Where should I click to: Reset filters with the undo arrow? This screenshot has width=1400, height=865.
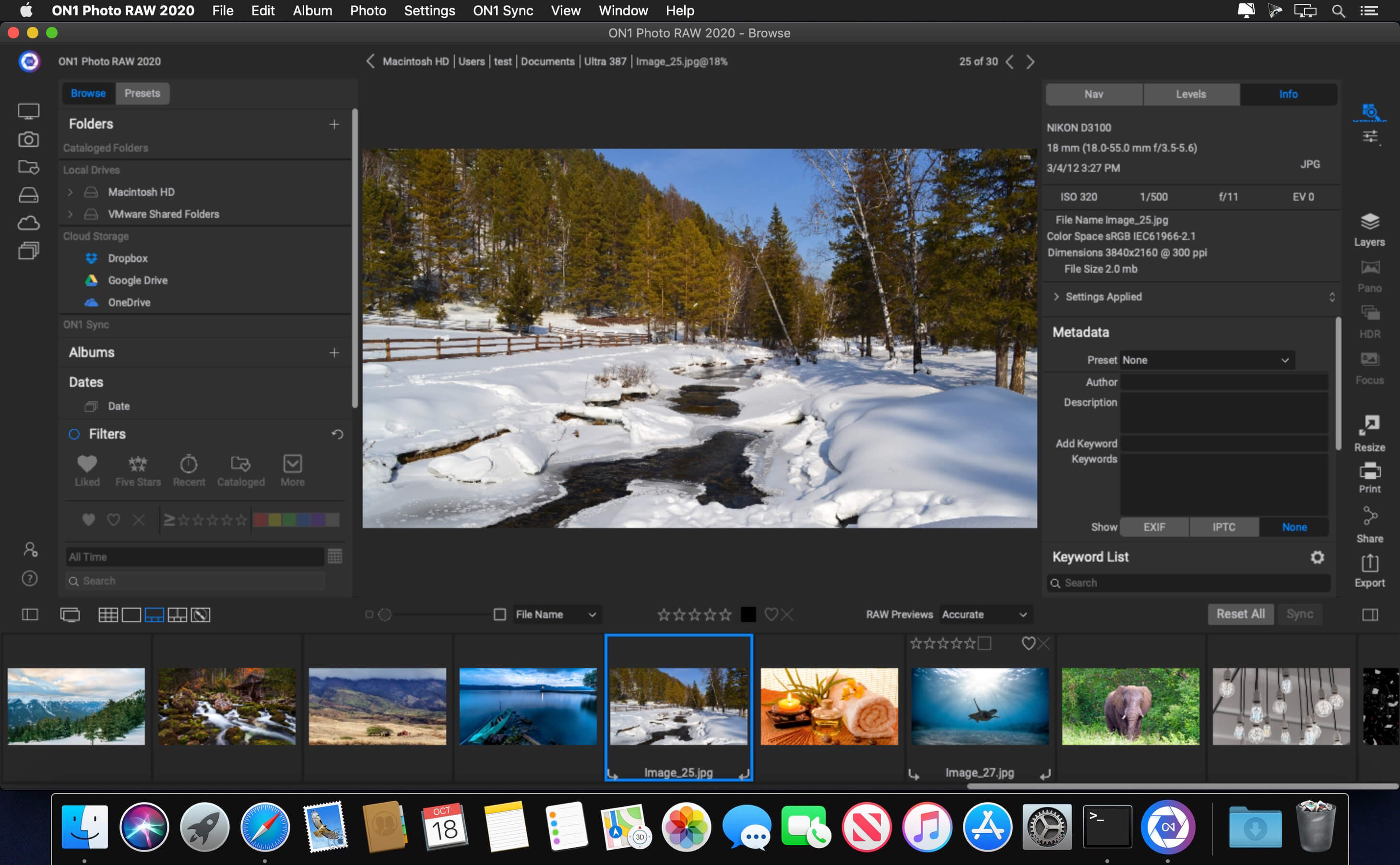[x=337, y=434]
